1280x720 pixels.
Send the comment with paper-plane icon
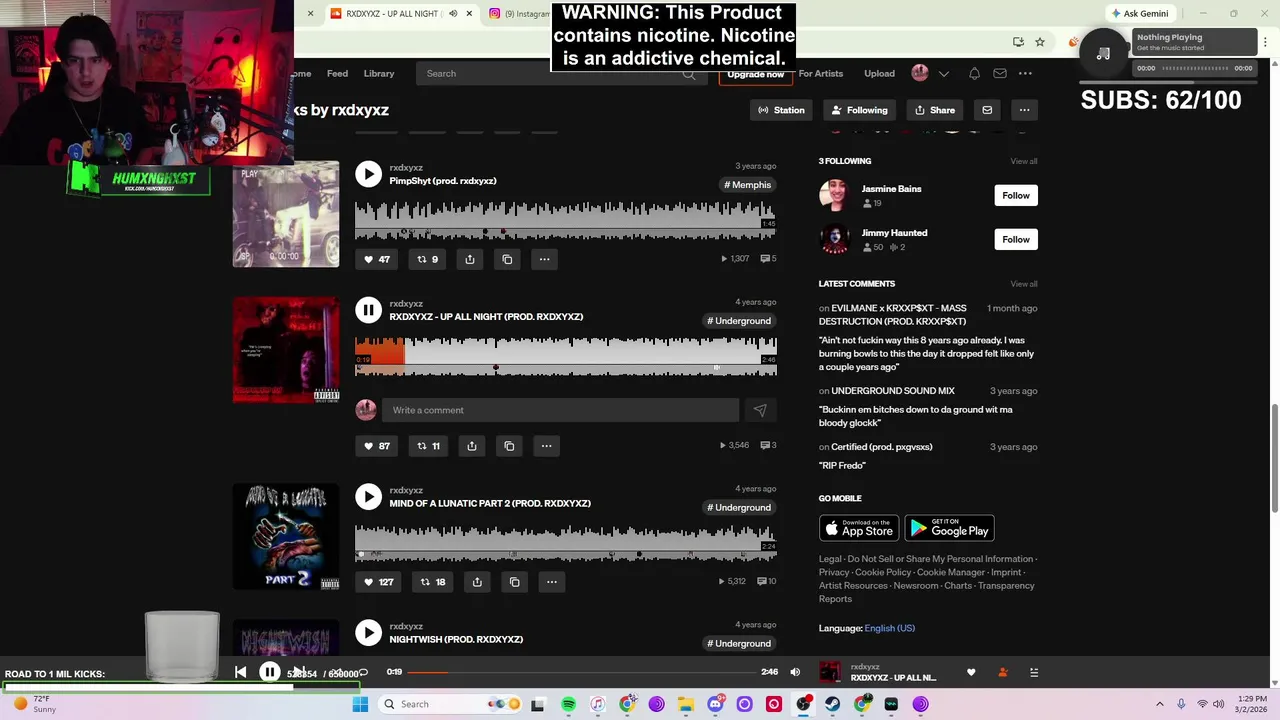coord(760,410)
